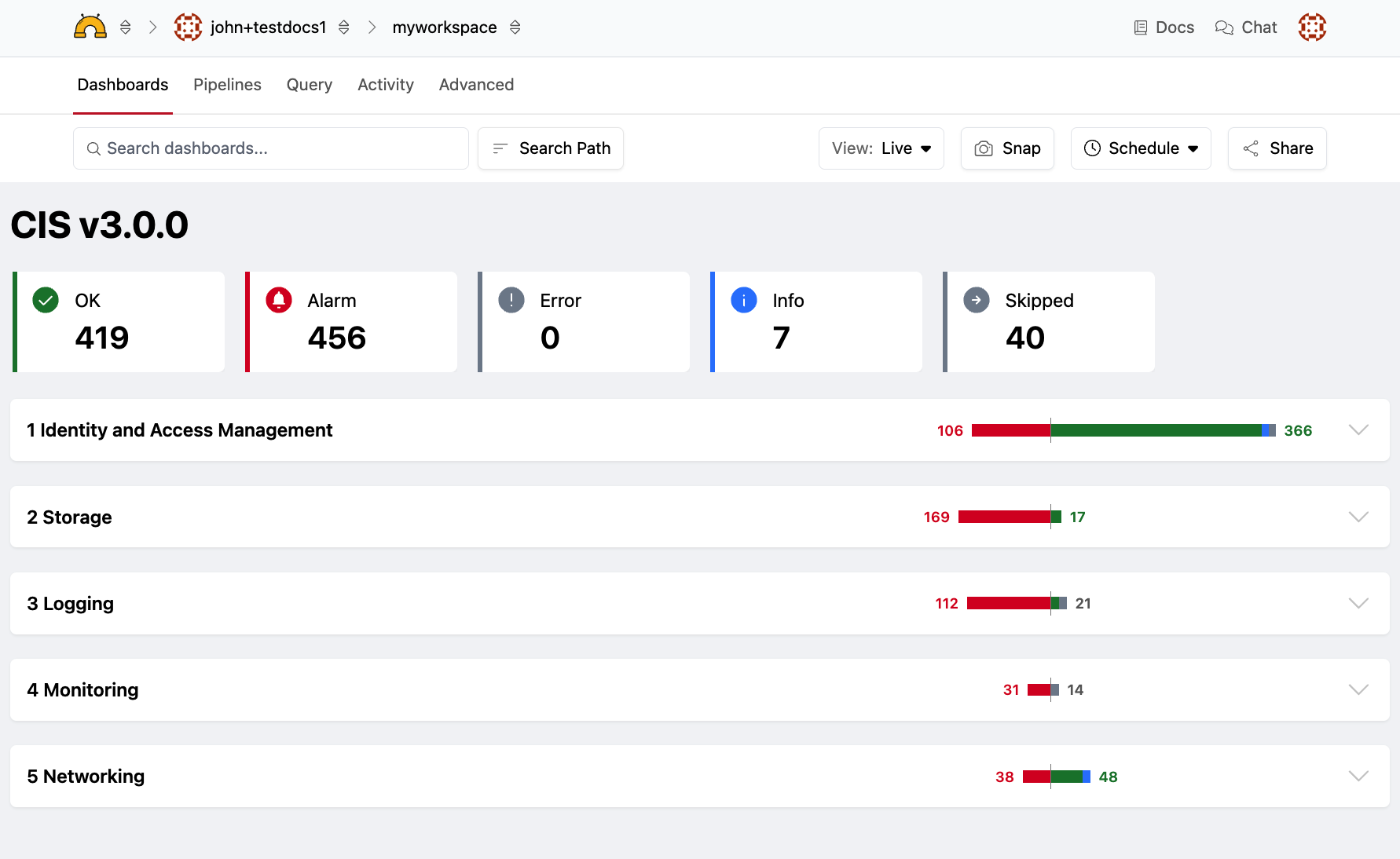
Task: Click the gray Error exclamation icon
Action: pyautogui.click(x=511, y=300)
